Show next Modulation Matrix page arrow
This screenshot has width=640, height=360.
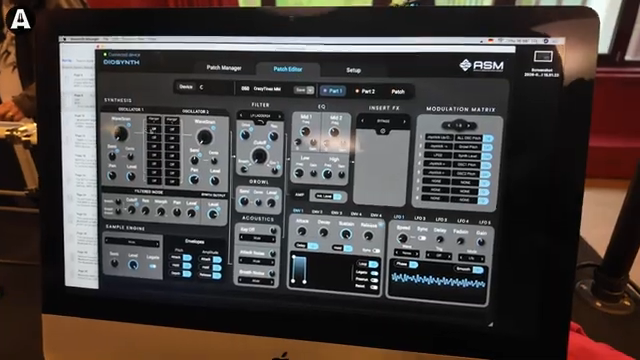click(469, 126)
